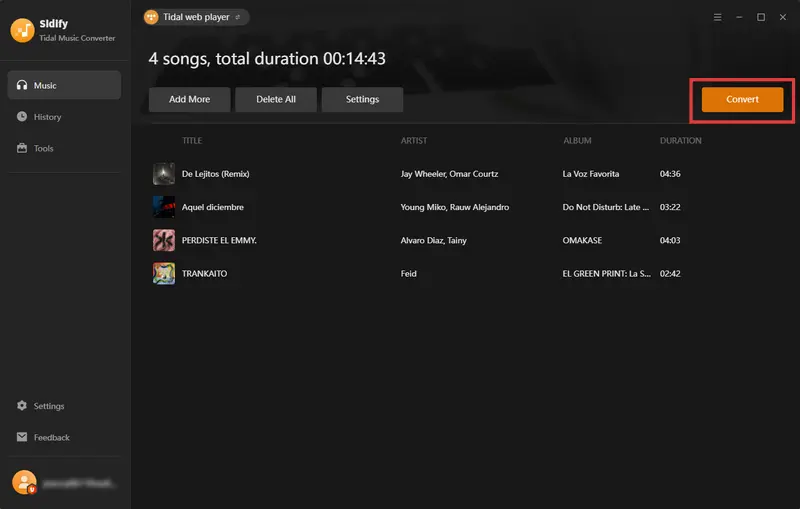This screenshot has width=800, height=509.
Task: Click the clock icon beside History
Action: coord(22,116)
